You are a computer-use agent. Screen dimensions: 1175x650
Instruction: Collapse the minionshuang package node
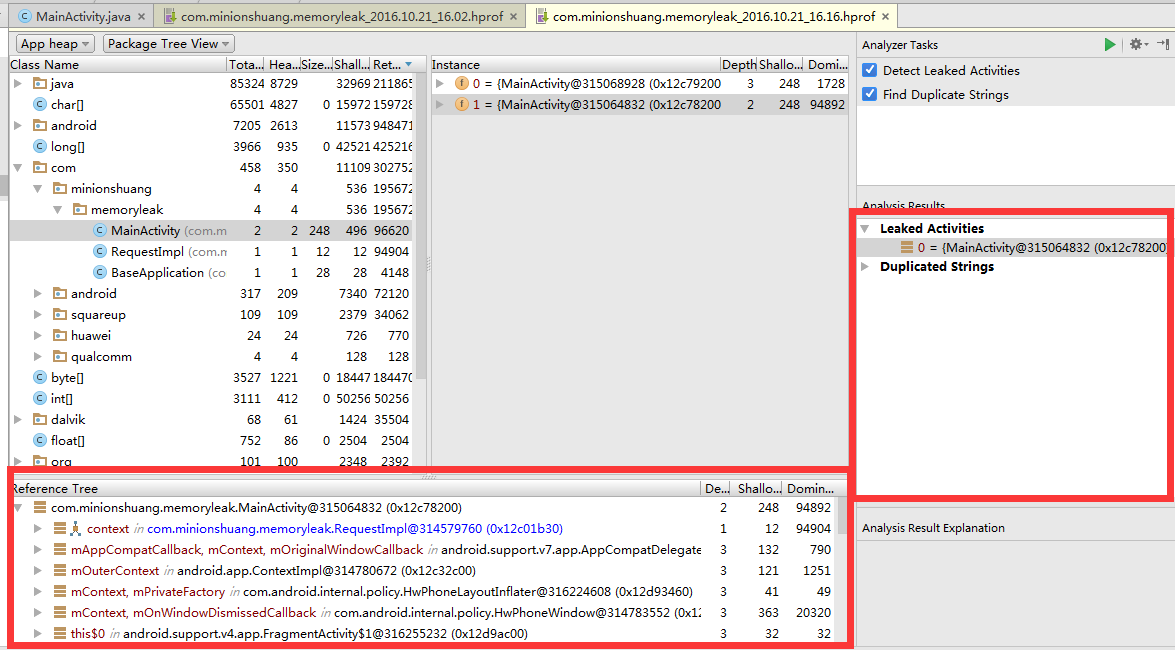[x=38, y=189]
